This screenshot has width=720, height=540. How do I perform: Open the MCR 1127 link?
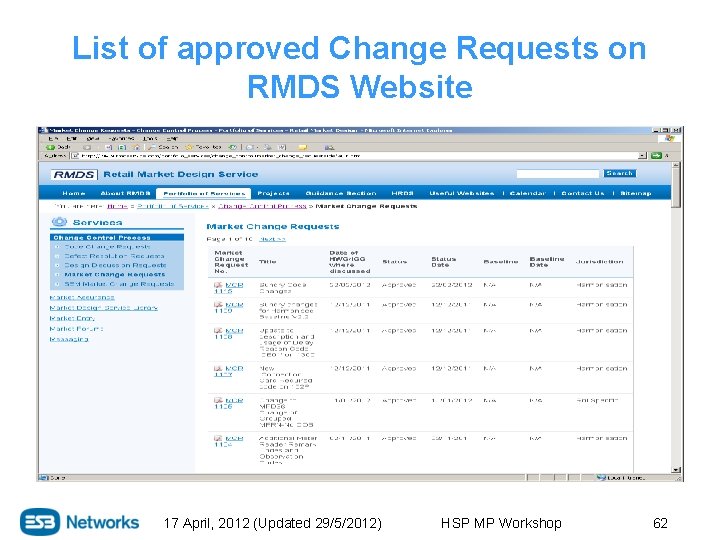point(230,371)
